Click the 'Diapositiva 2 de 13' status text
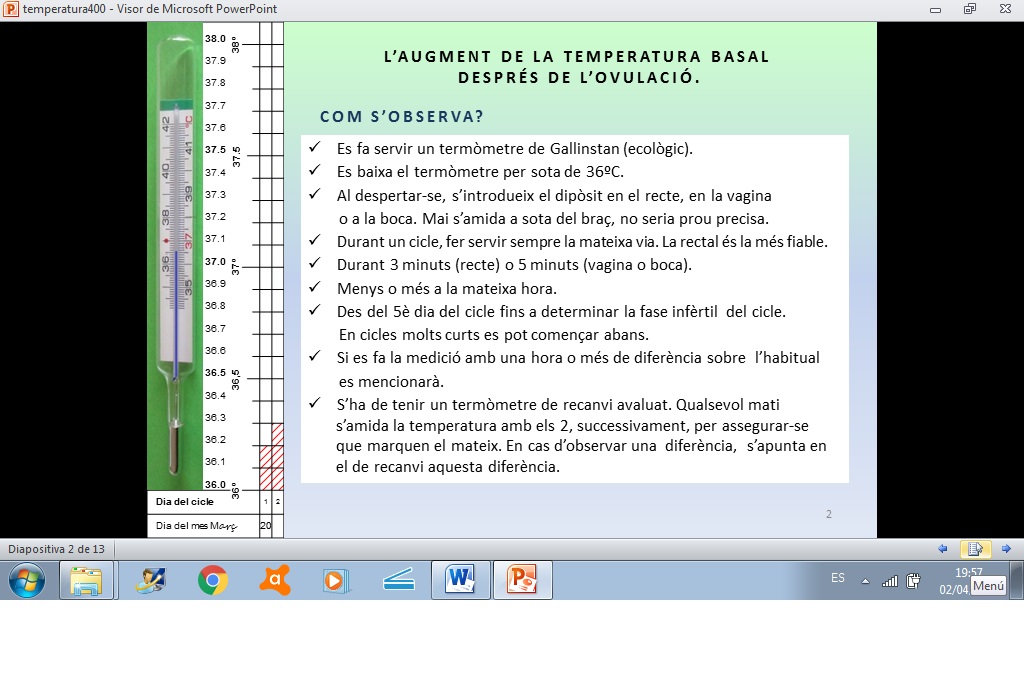Viewport: 1024px width, 677px height. coord(56,549)
